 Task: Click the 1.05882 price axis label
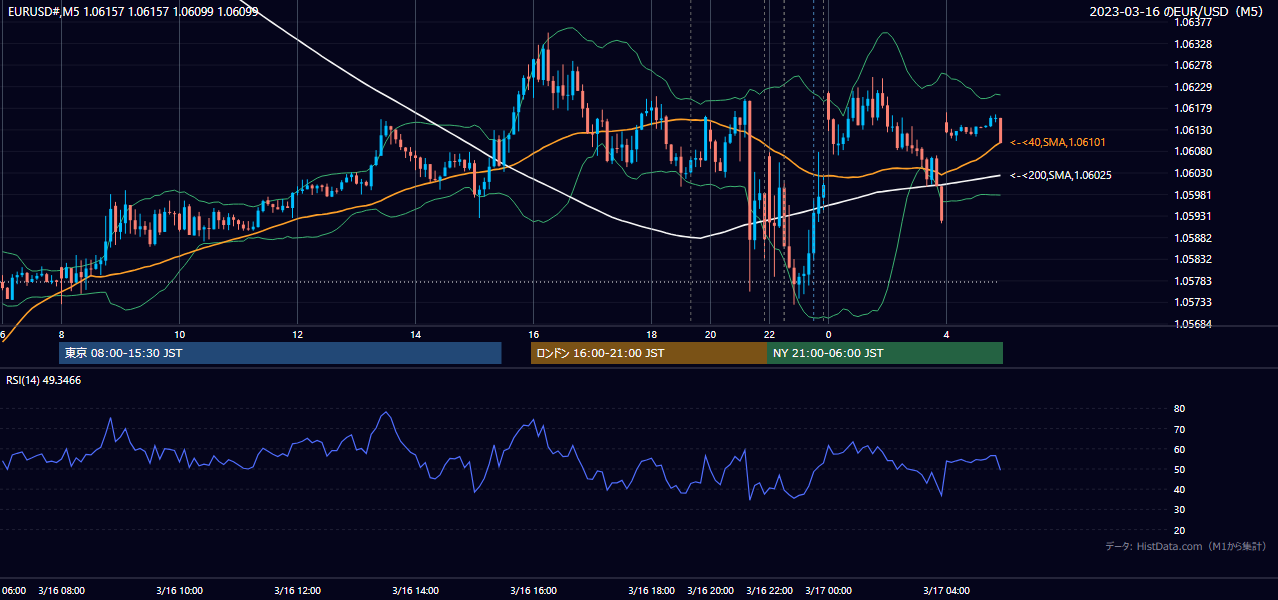tap(1193, 239)
